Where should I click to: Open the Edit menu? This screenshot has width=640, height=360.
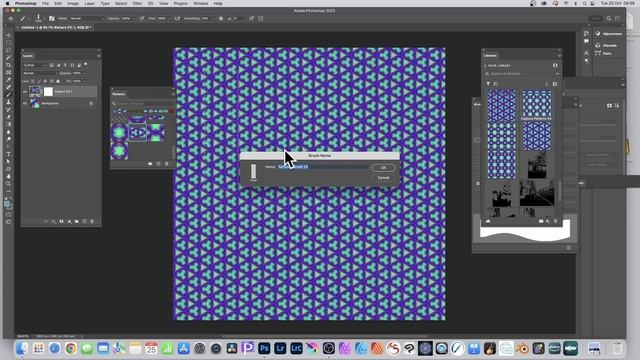pyautogui.click(x=58, y=3)
